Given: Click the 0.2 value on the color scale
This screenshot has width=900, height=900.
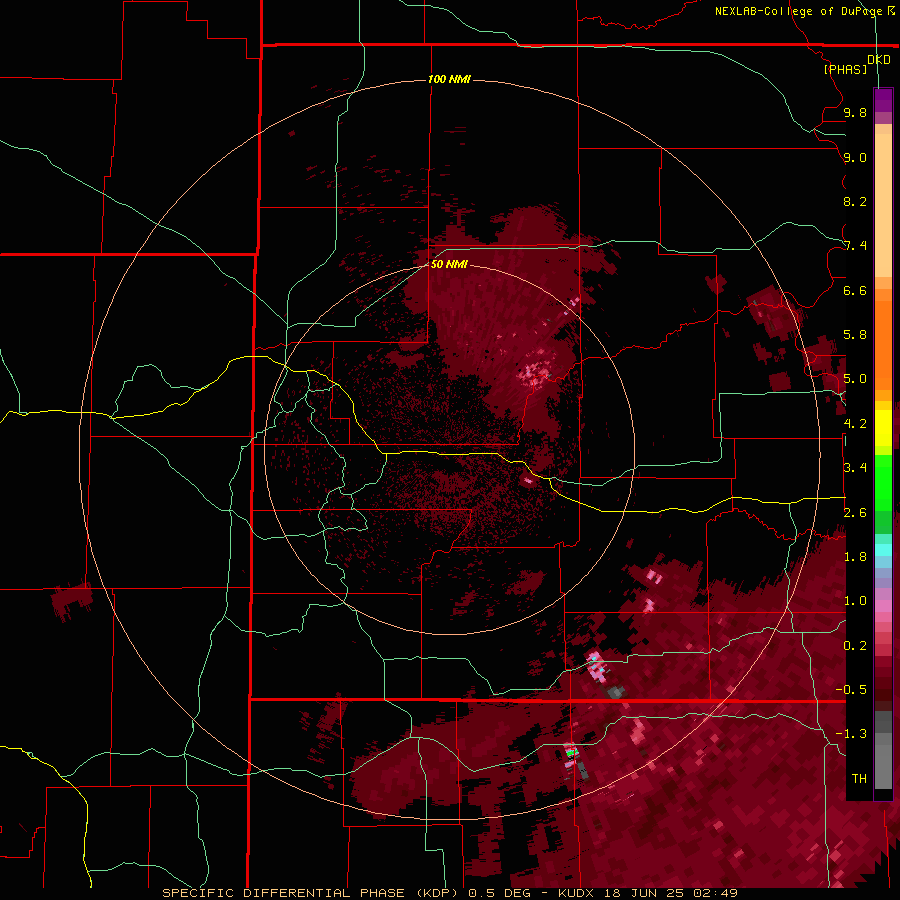Looking at the screenshot, I should coord(855,646).
